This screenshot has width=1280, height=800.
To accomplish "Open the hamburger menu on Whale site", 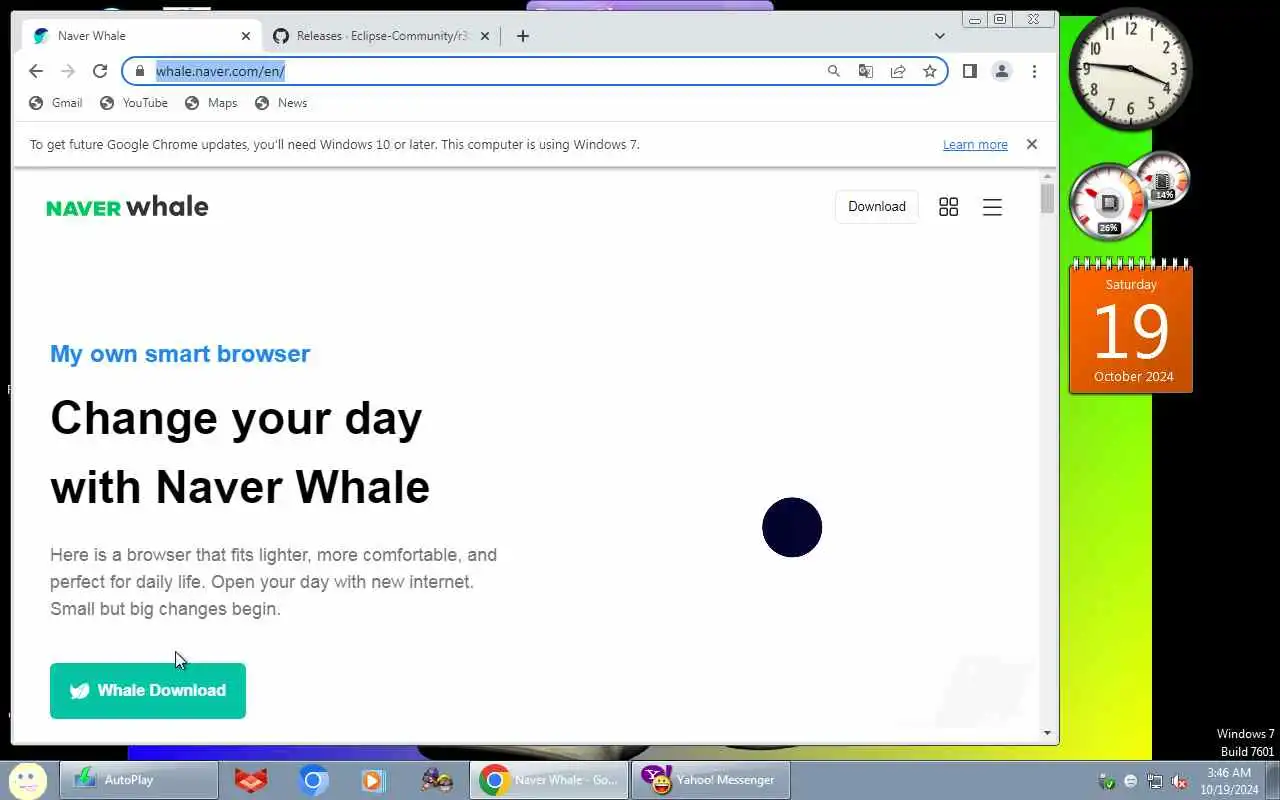I will coord(992,207).
